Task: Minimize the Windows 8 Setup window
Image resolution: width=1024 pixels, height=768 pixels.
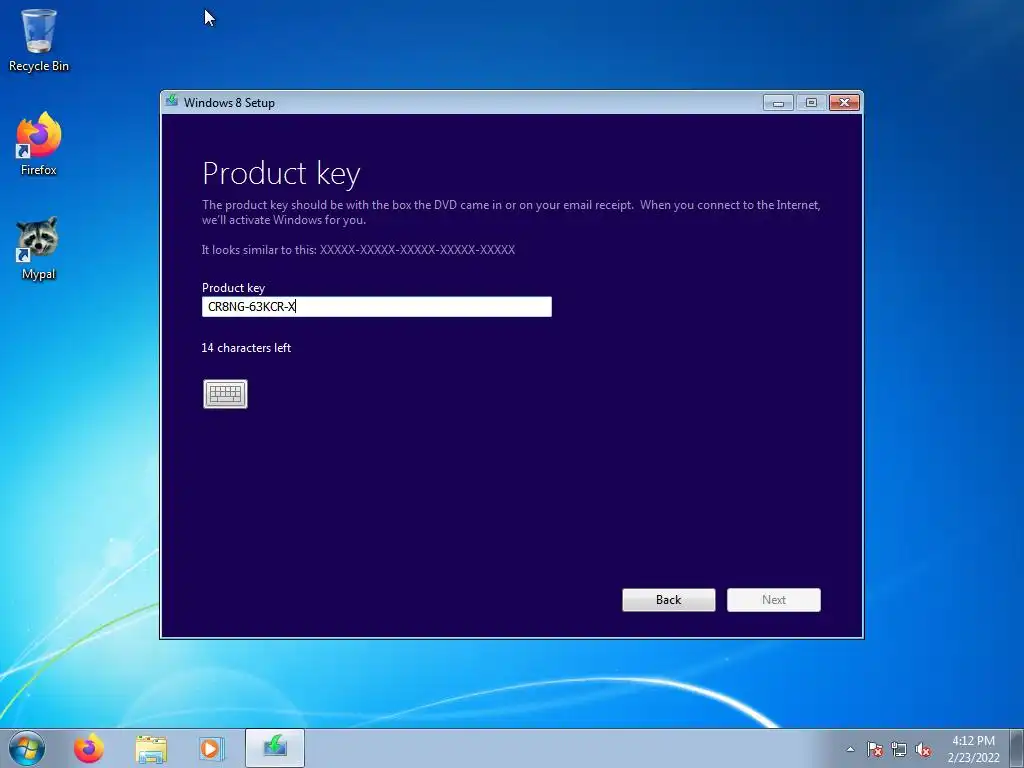Action: pos(778,103)
